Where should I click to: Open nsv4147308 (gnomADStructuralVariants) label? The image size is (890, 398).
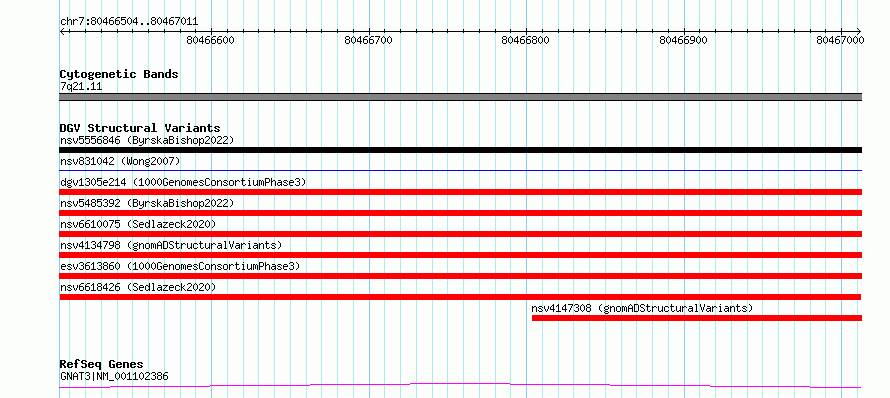tap(642, 308)
